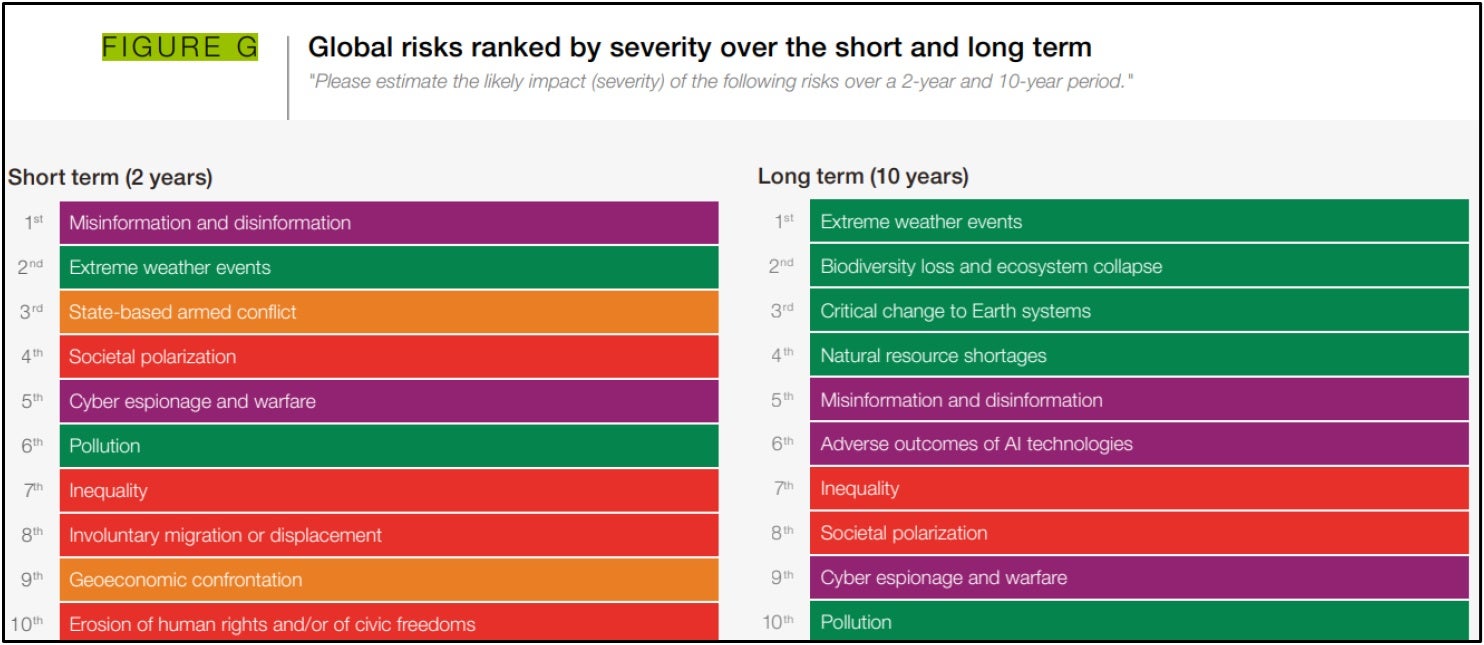Click the Erosion of human rights bar

tap(388, 623)
